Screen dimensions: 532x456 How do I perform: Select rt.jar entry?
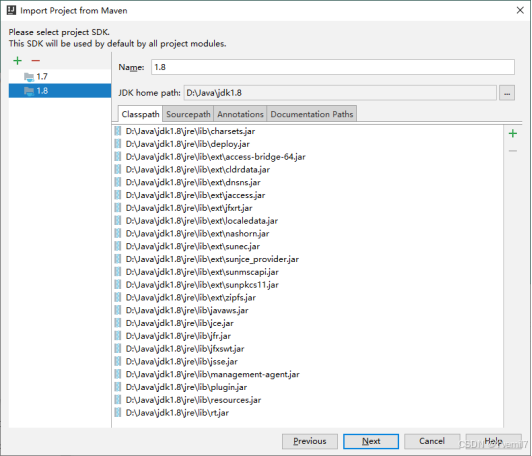[177, 413]
